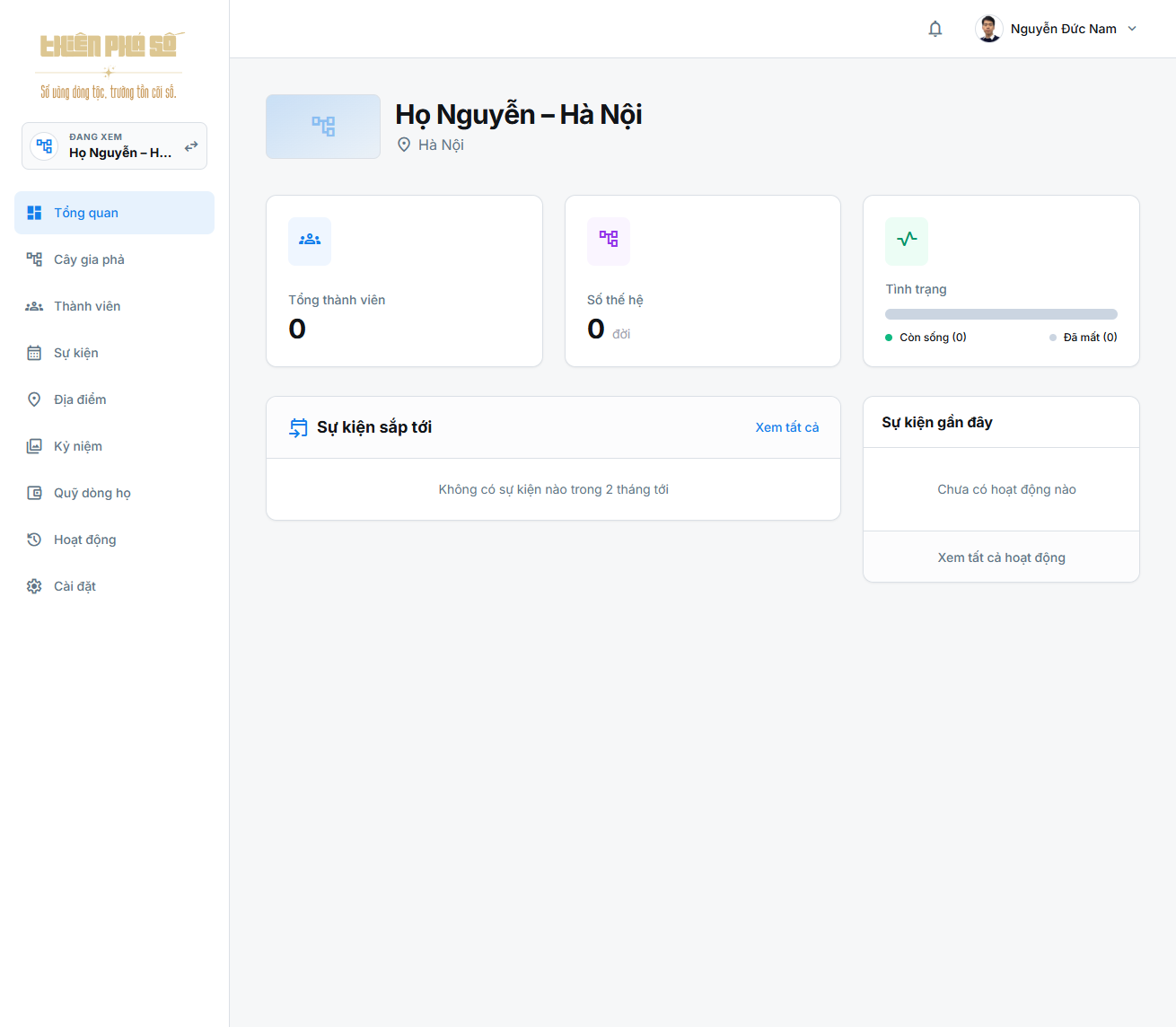Image resolution: width=1176 pixels, height=1027 pixels.
Task: Click the Tình trạng progress bar
Action: pyautogui.click(x=1001, y=314)
